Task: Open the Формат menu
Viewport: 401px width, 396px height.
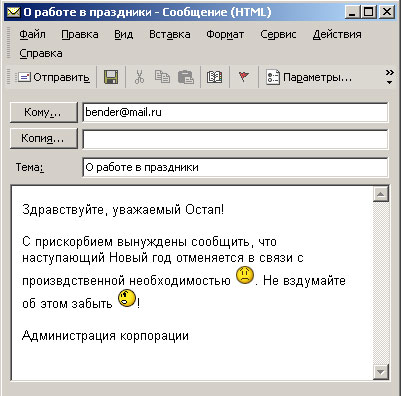Action: [x=225, y=34]
